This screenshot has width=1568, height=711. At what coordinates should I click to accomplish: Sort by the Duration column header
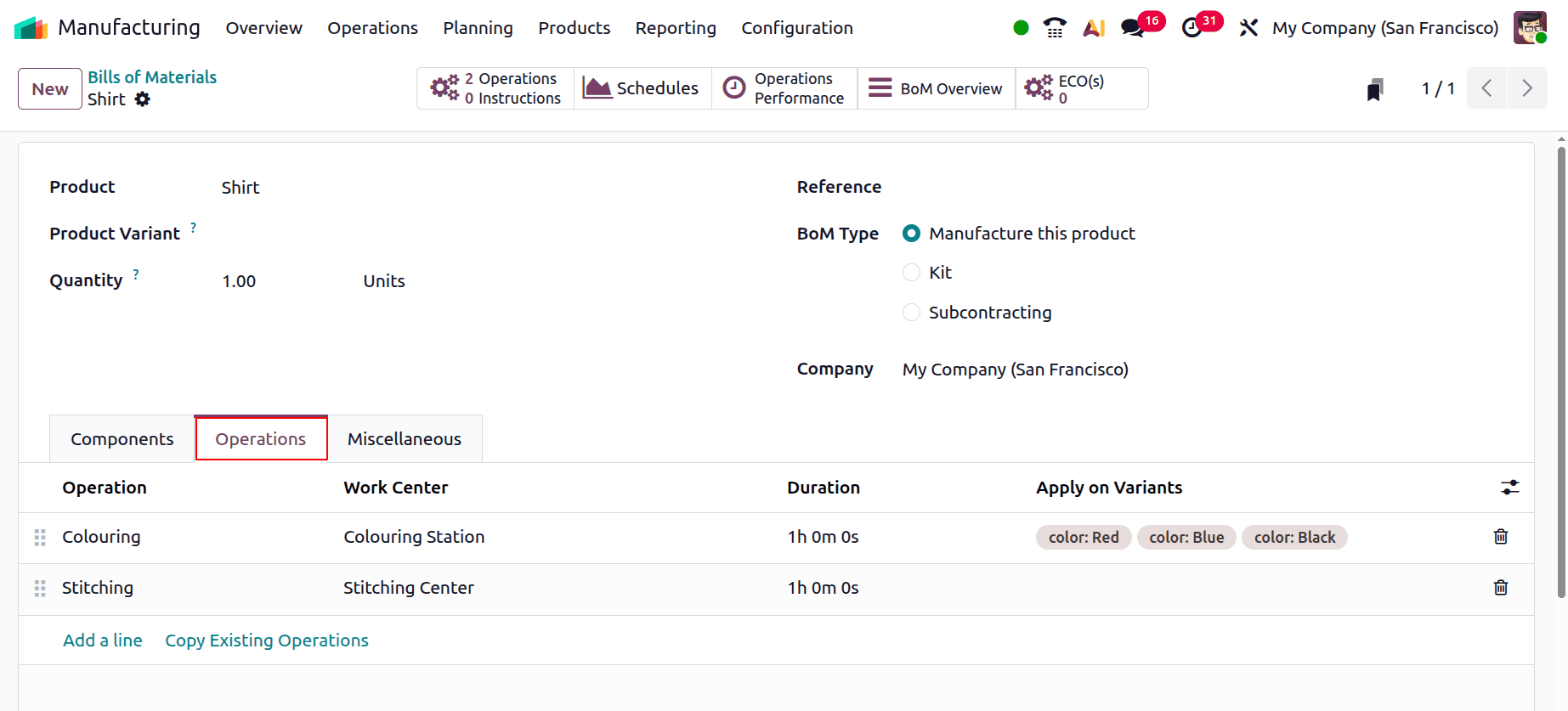click(824, 488)
